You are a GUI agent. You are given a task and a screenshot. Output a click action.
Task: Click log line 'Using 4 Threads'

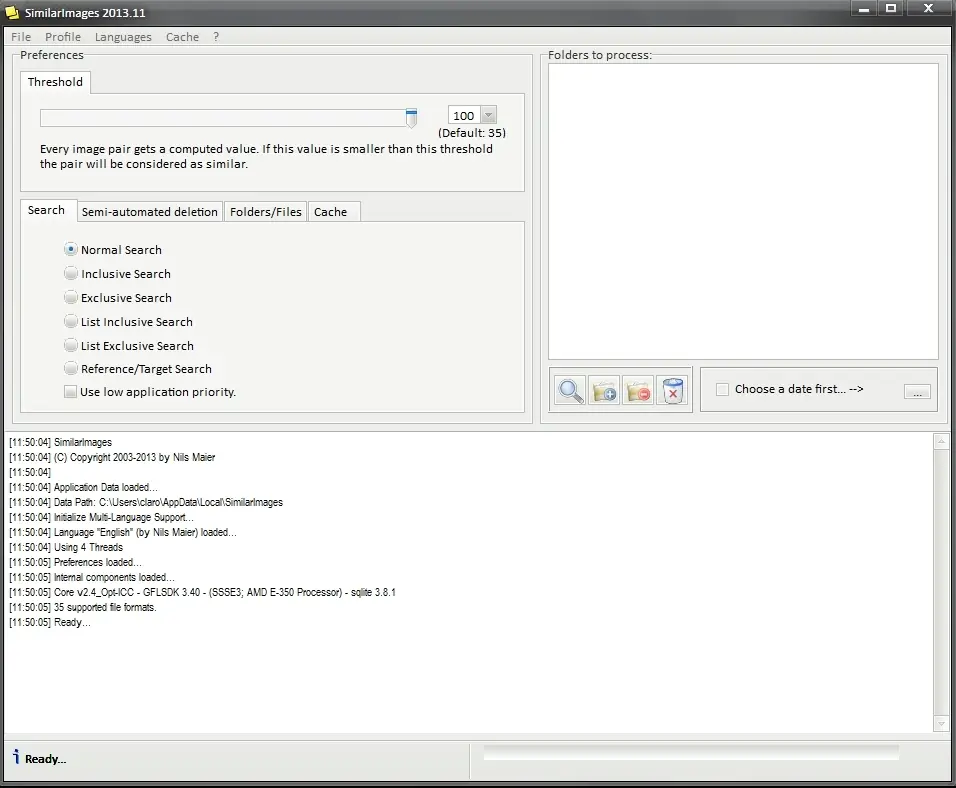coord(66,547)
